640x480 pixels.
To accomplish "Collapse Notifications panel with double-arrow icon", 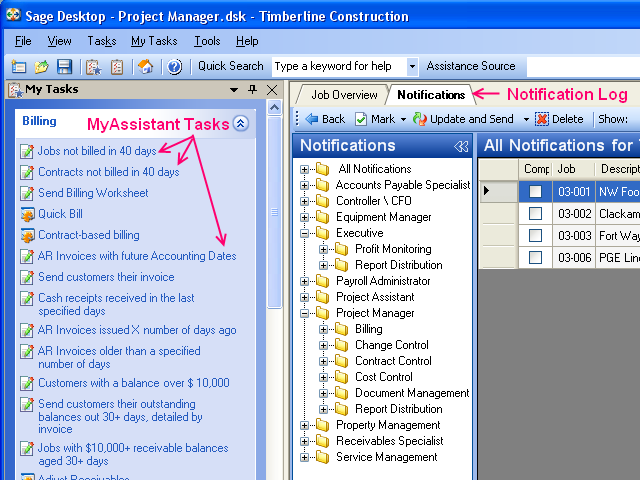I will tap(461, 146).
